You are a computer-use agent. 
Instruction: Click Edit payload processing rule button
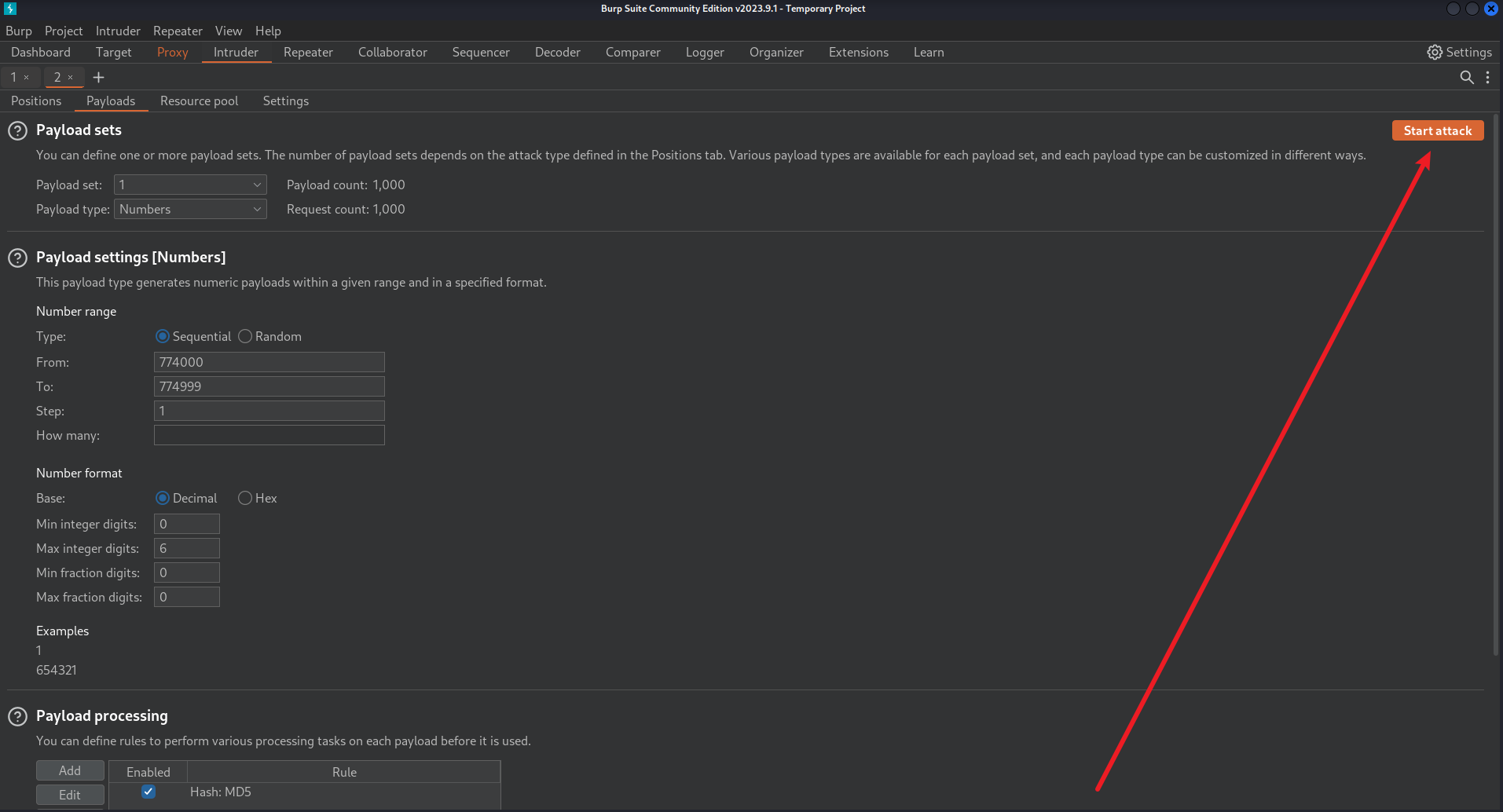pos(70,795)
